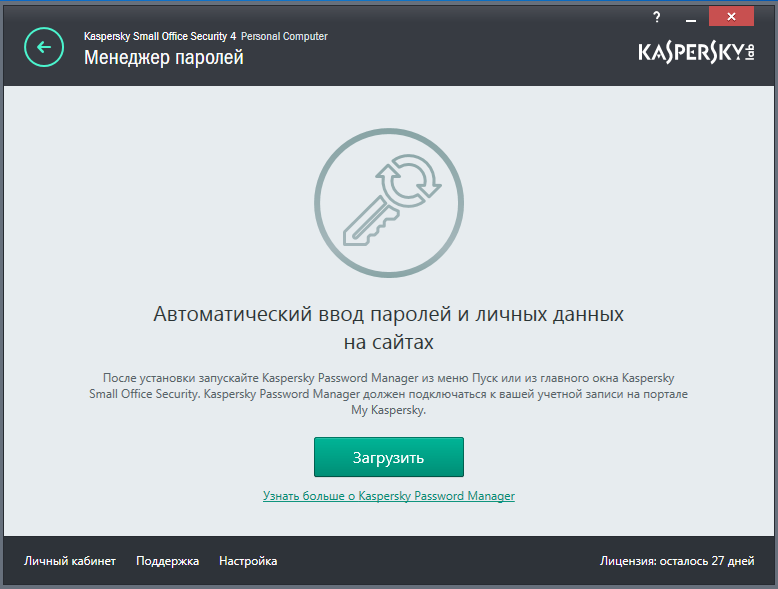The width and height of the screenshot is (778, 589).
Task: Open help with the question mark
Action: [x=656, y=17]
